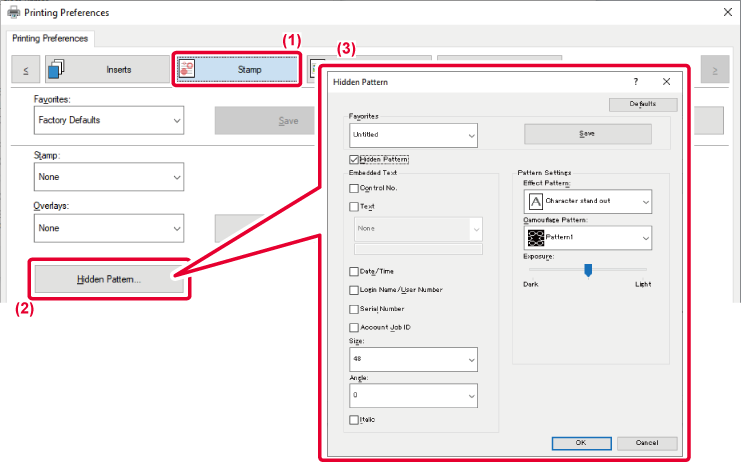
Task: Enable the Date/Time checkbox
Action: (x=354, y=271)
